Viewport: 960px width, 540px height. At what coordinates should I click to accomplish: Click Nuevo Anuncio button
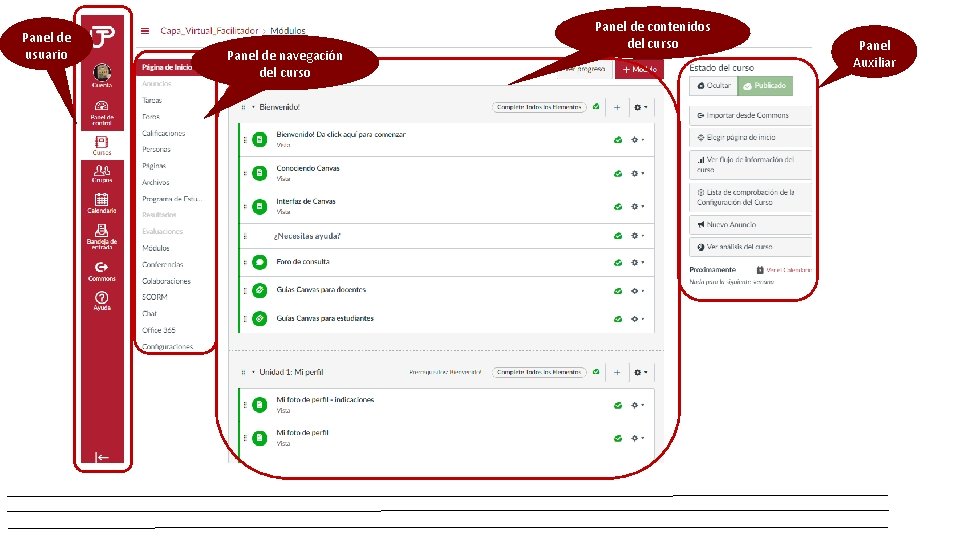tap(751, 225)
